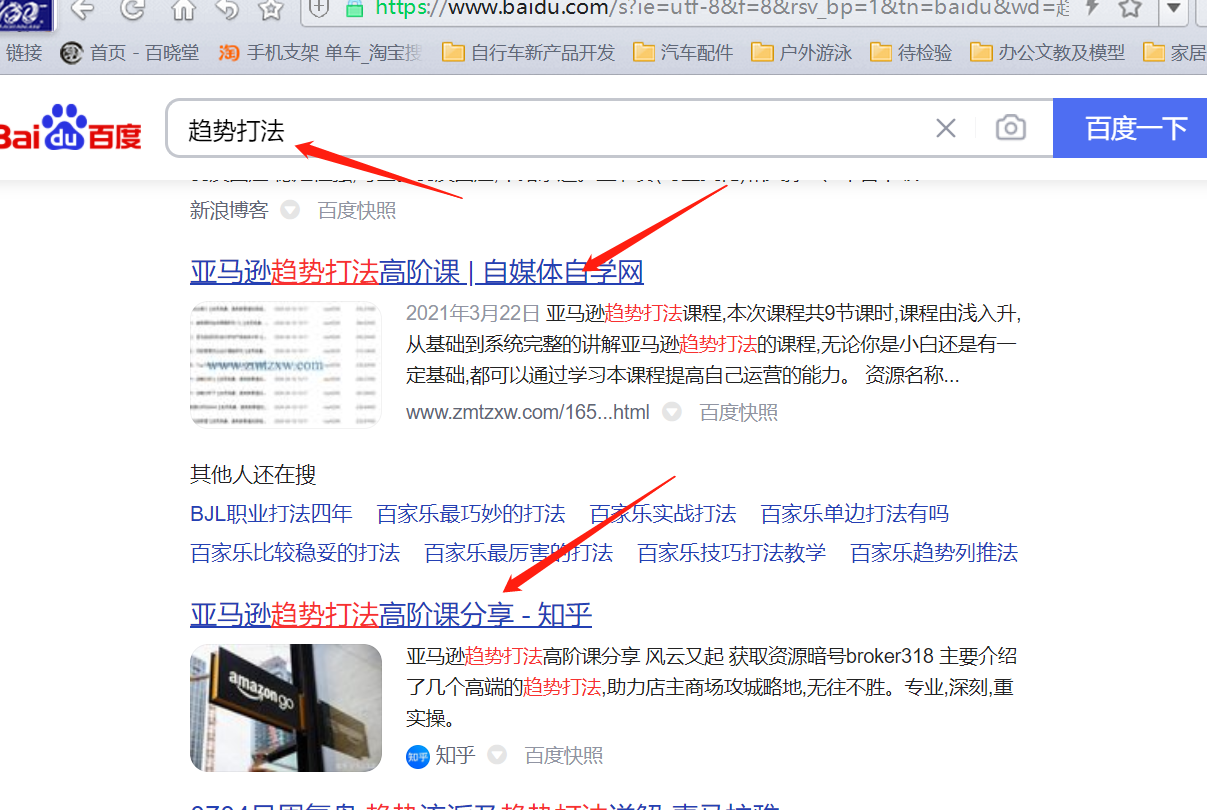
Task: Search related term 百家乐实战打法
Action: click(663, 514)
